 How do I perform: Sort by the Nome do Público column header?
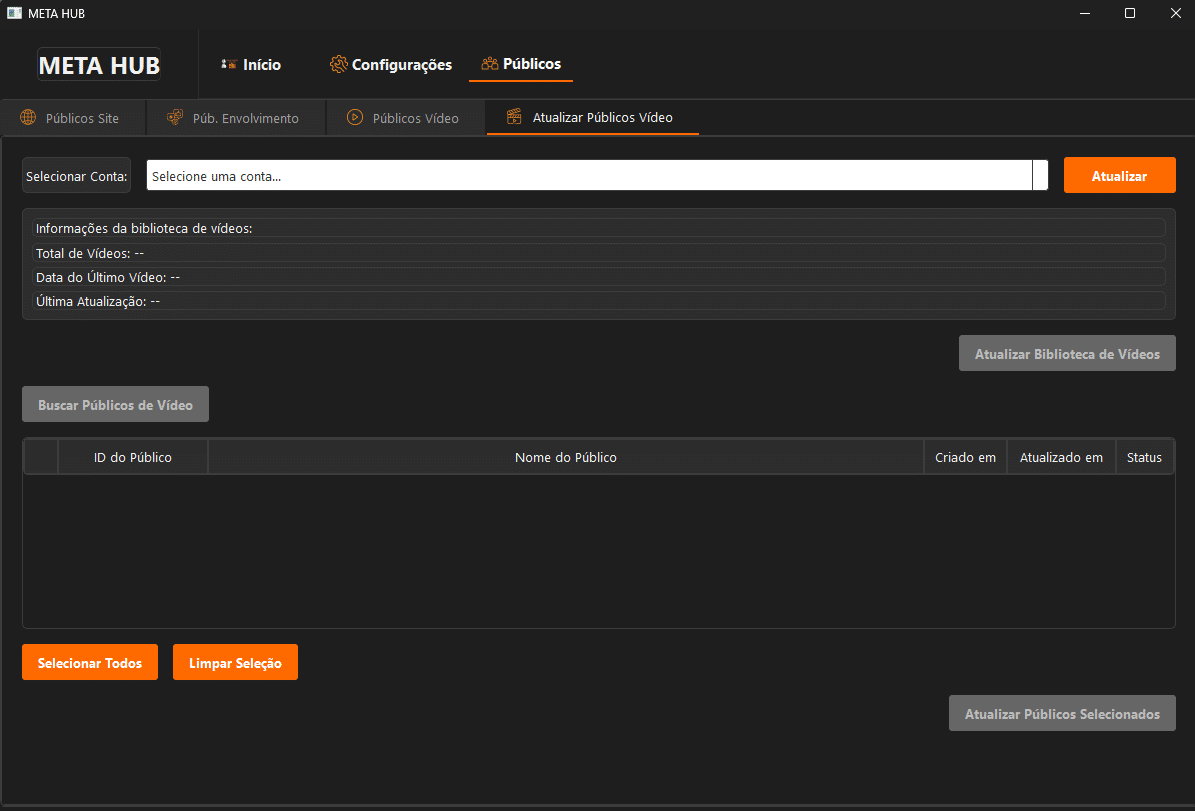(565, 457)
